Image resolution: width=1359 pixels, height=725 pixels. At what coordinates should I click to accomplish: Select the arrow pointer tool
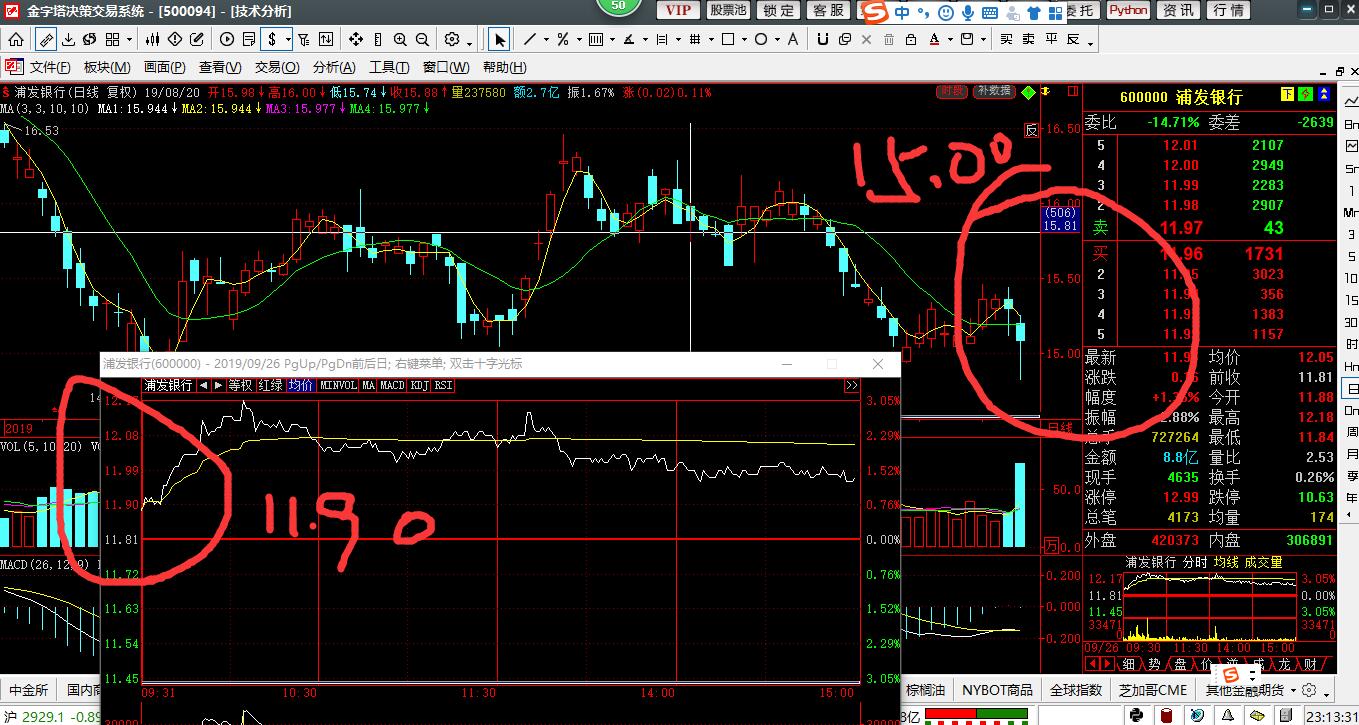(499, 39)
